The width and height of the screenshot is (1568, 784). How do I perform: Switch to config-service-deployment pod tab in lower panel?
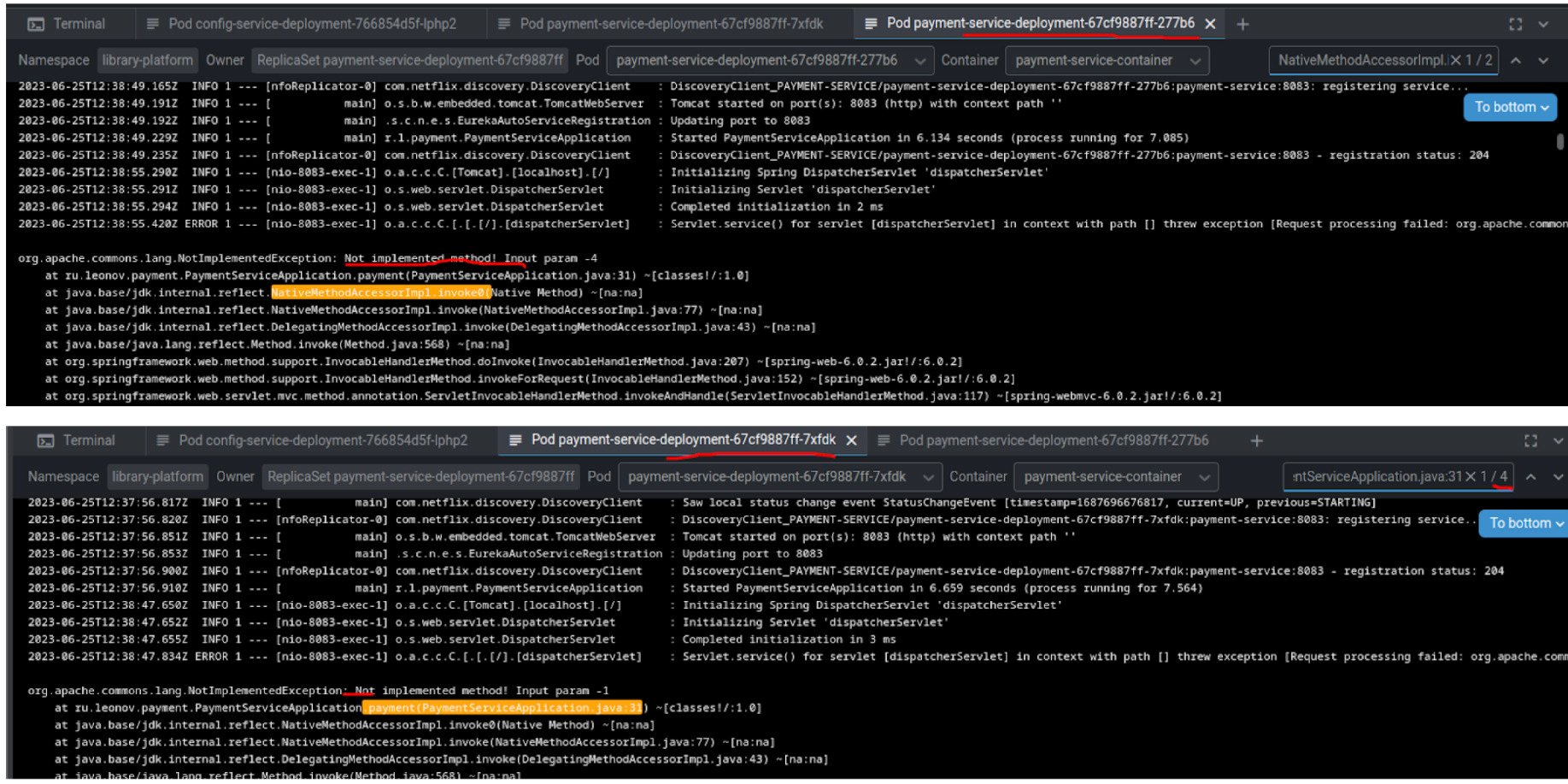pos(313,440)
